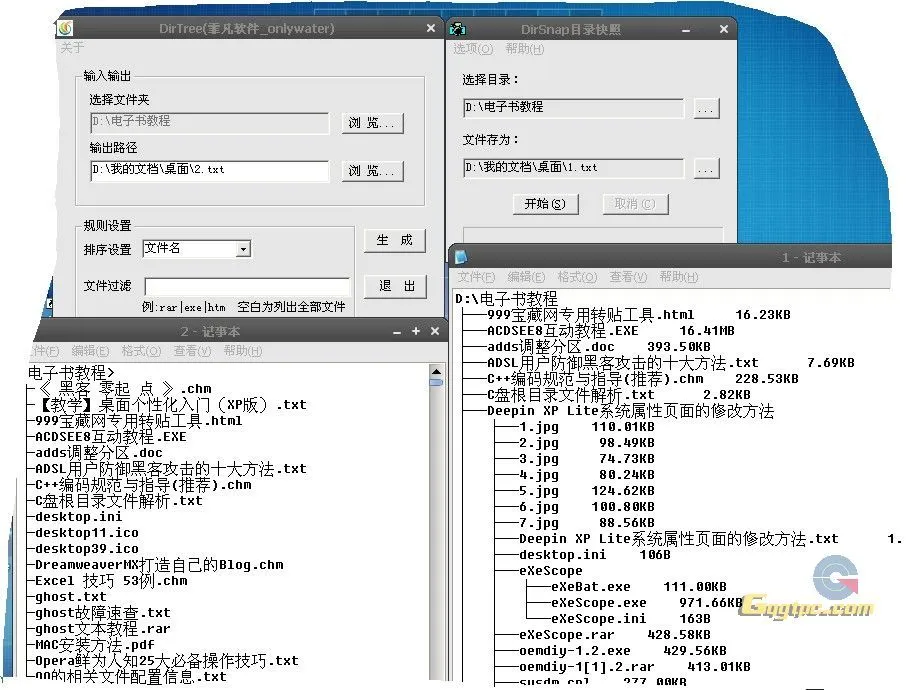The height and width of the screenshot is (690, 906).
Task: Open the 选项(O) menu in DirSnap
Action: pos(476,49)
